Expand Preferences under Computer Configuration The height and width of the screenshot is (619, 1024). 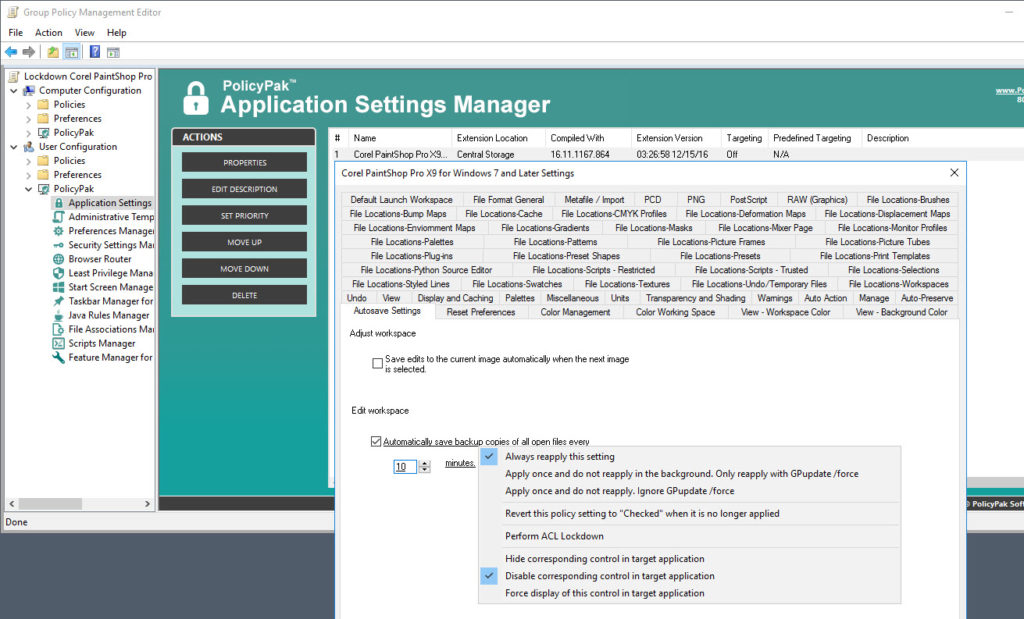tap(28, 119)
